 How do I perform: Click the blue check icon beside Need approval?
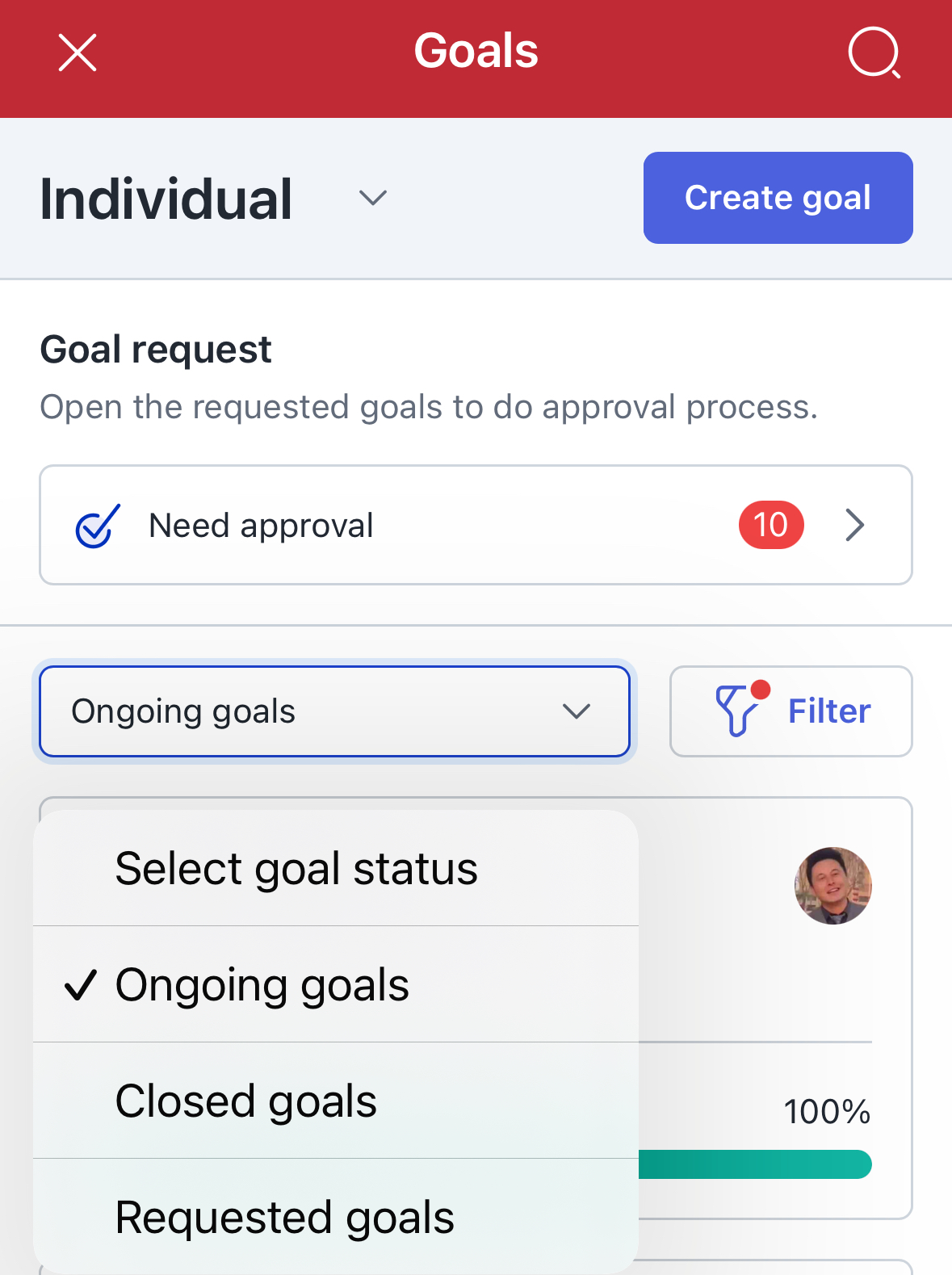pos(98,526)
